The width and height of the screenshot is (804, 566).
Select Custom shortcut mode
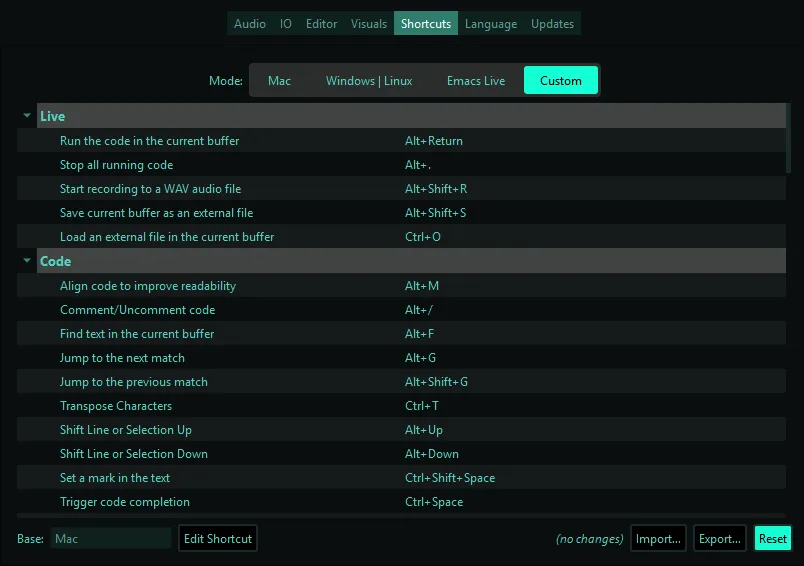click(x=560, y=80)
